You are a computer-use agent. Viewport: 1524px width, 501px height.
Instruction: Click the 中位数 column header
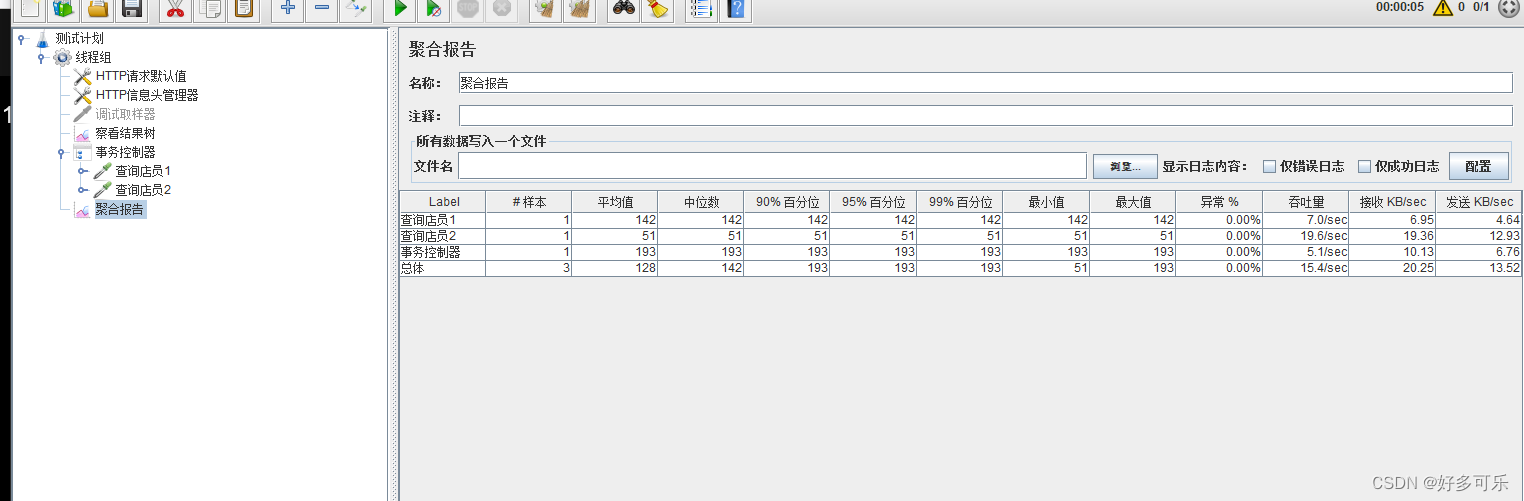701,202
